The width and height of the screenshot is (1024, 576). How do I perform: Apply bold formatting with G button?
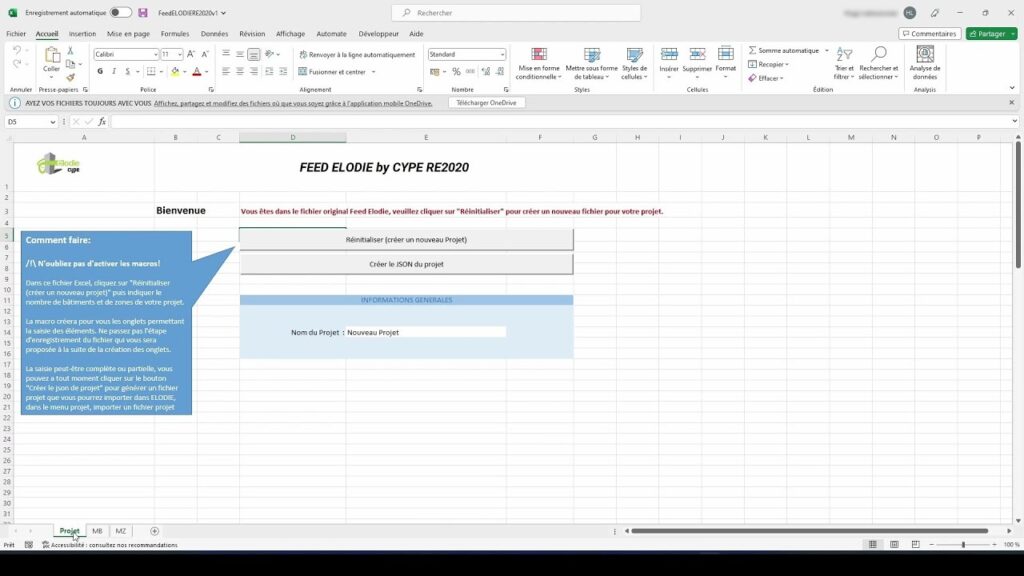point(101,72)
